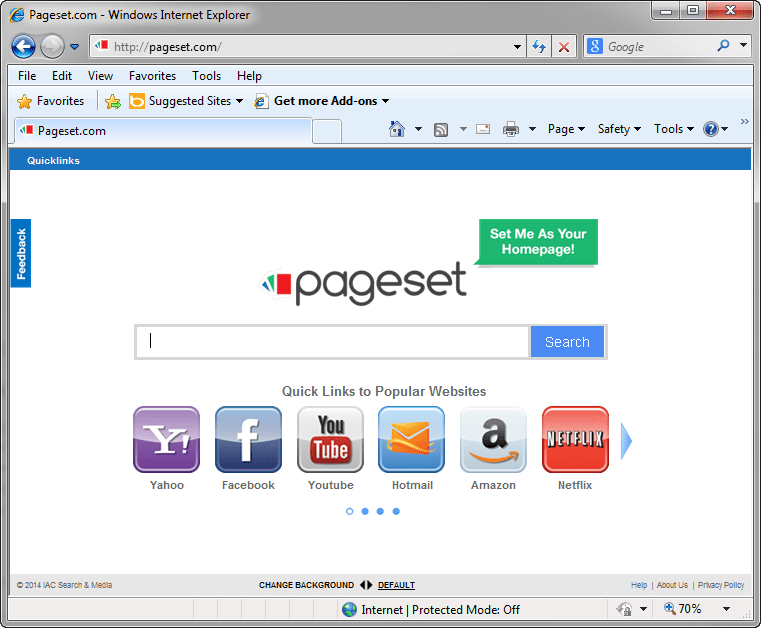Open the Netflix quick link icon
This screenshot has width=761, height=628.
pyautogui.click(x=575, y=440)
